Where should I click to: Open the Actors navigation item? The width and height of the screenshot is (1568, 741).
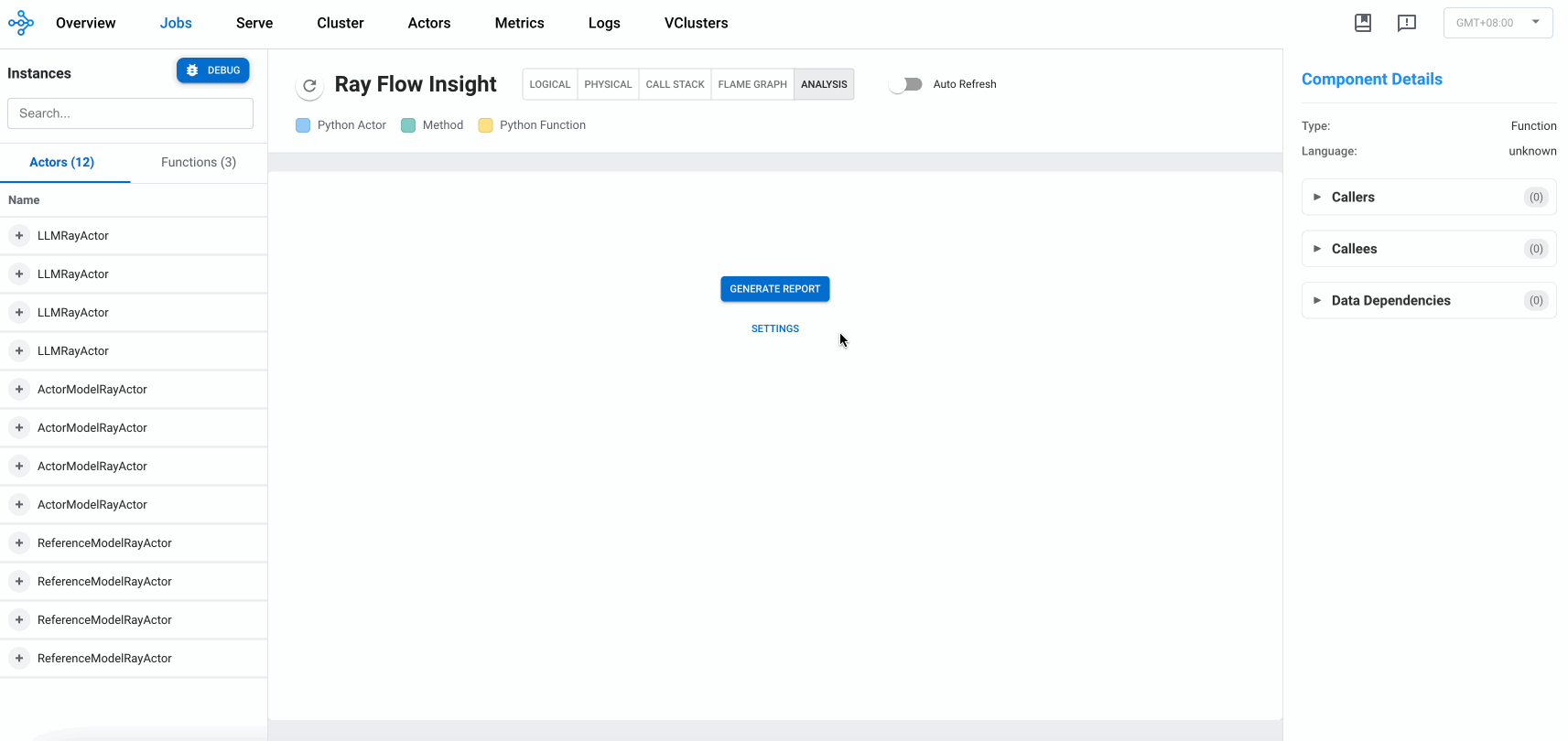[x=429, y=23]
